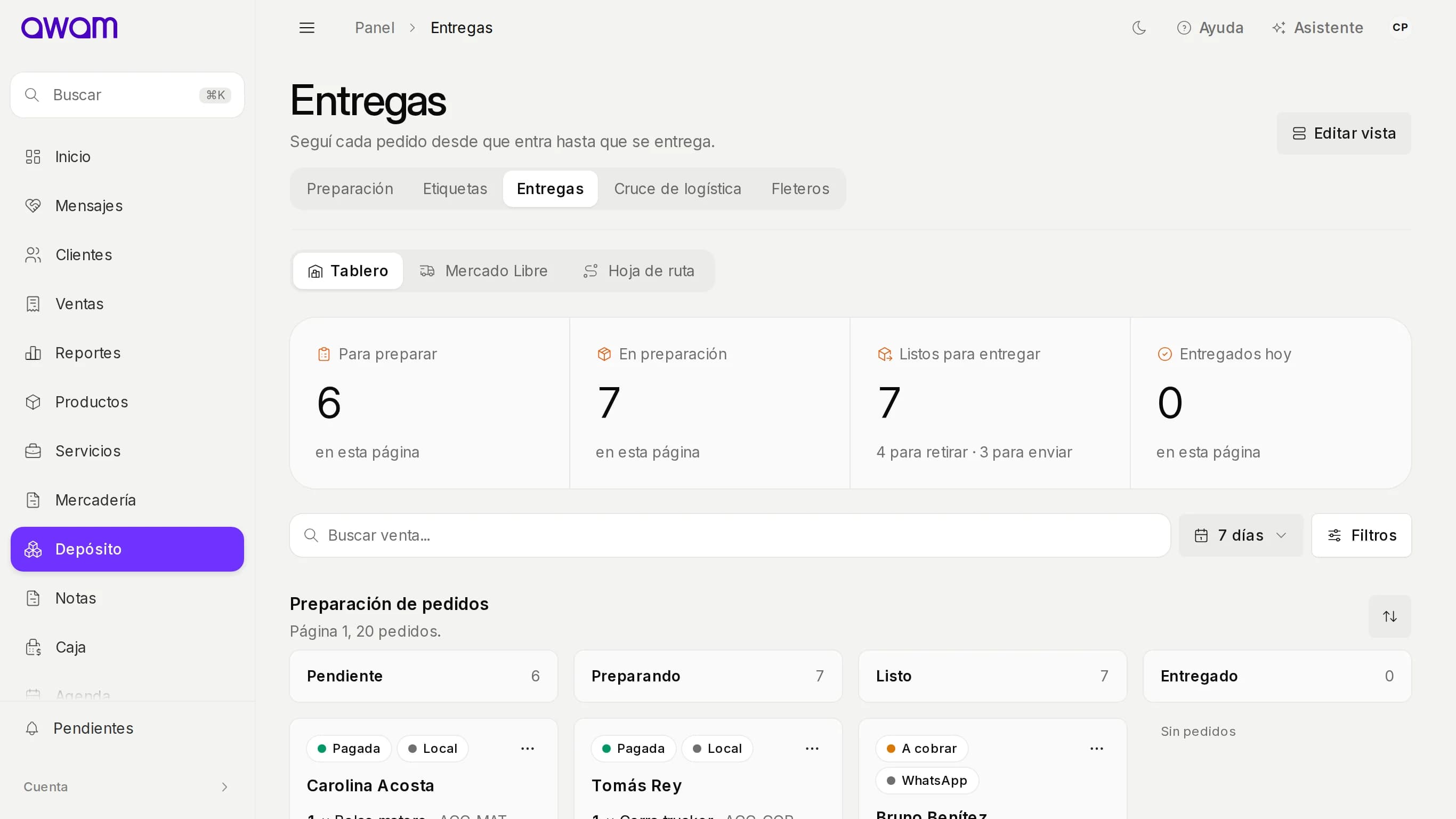
Task: Switch to the Cruce de logística tab
Action: click(x=678, y=188)
